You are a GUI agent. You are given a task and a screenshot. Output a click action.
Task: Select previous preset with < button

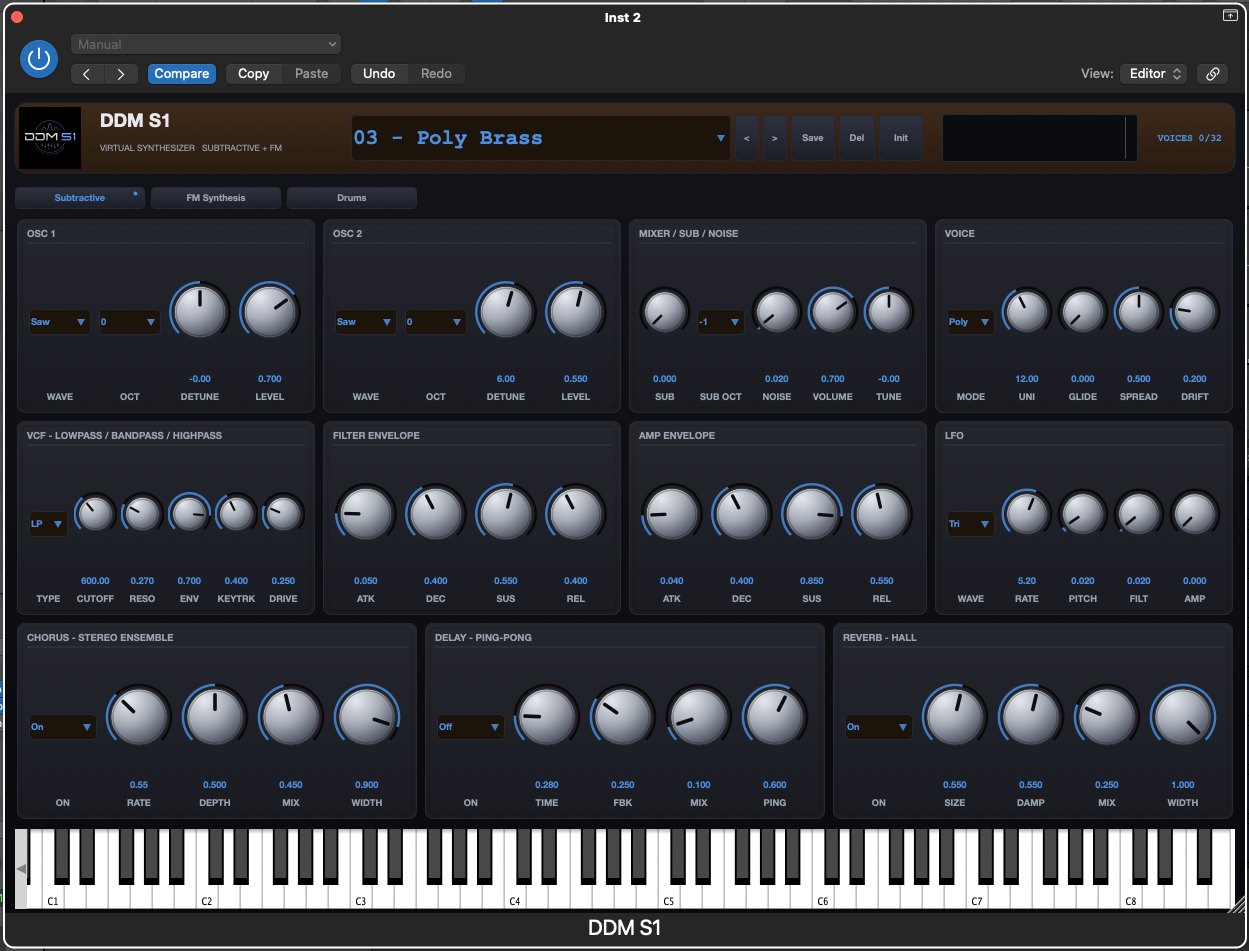(745, 138)
